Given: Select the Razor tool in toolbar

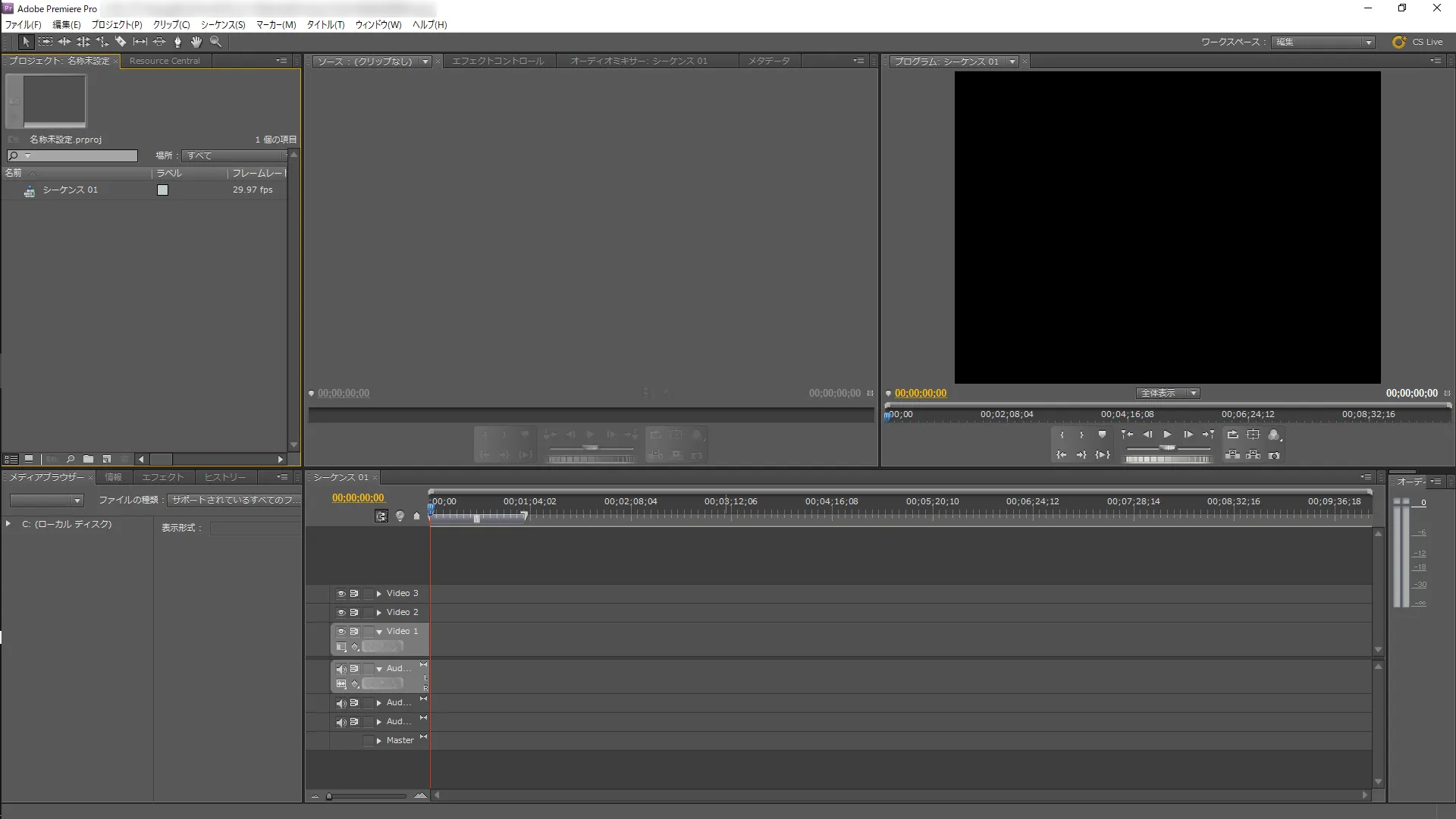Looking at the screenshot, I should [x=121, y=42].
